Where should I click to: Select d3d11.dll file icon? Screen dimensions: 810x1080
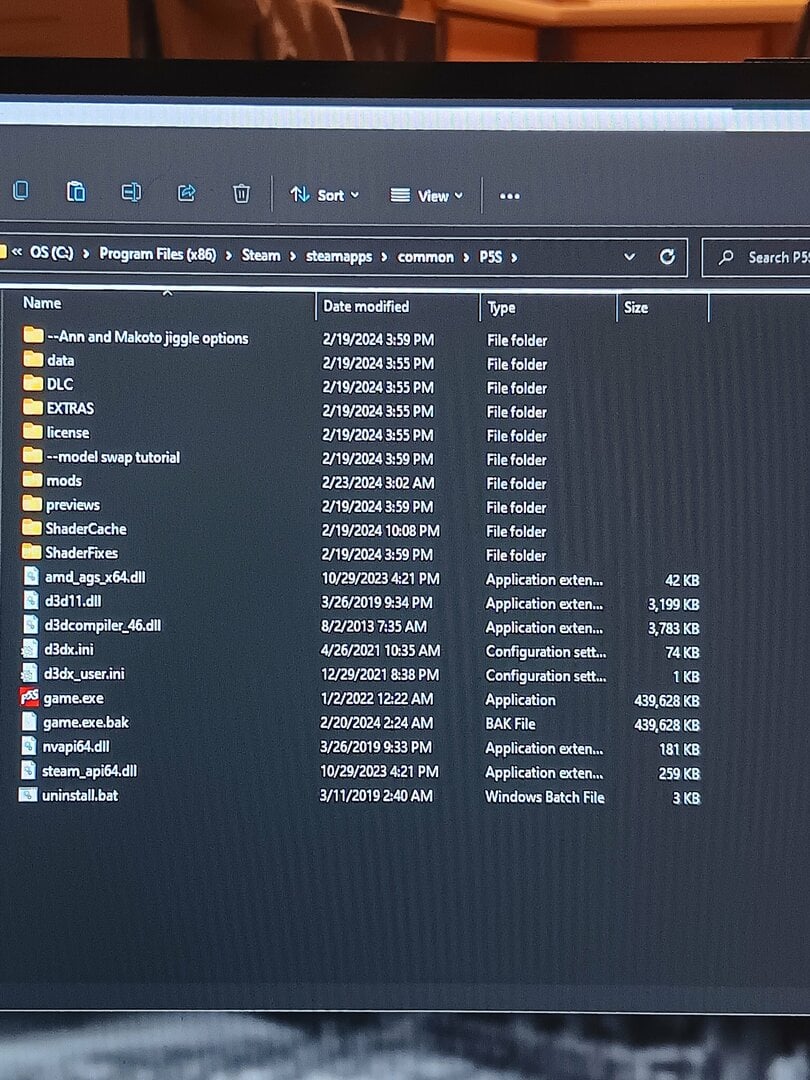[x=32, y=600]
